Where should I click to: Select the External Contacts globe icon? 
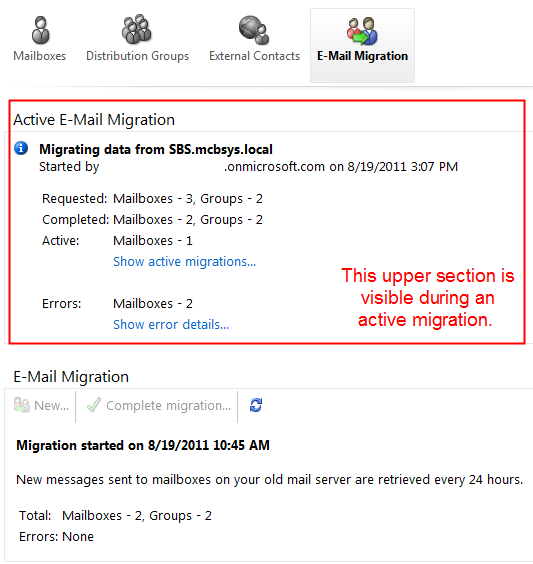254,30
